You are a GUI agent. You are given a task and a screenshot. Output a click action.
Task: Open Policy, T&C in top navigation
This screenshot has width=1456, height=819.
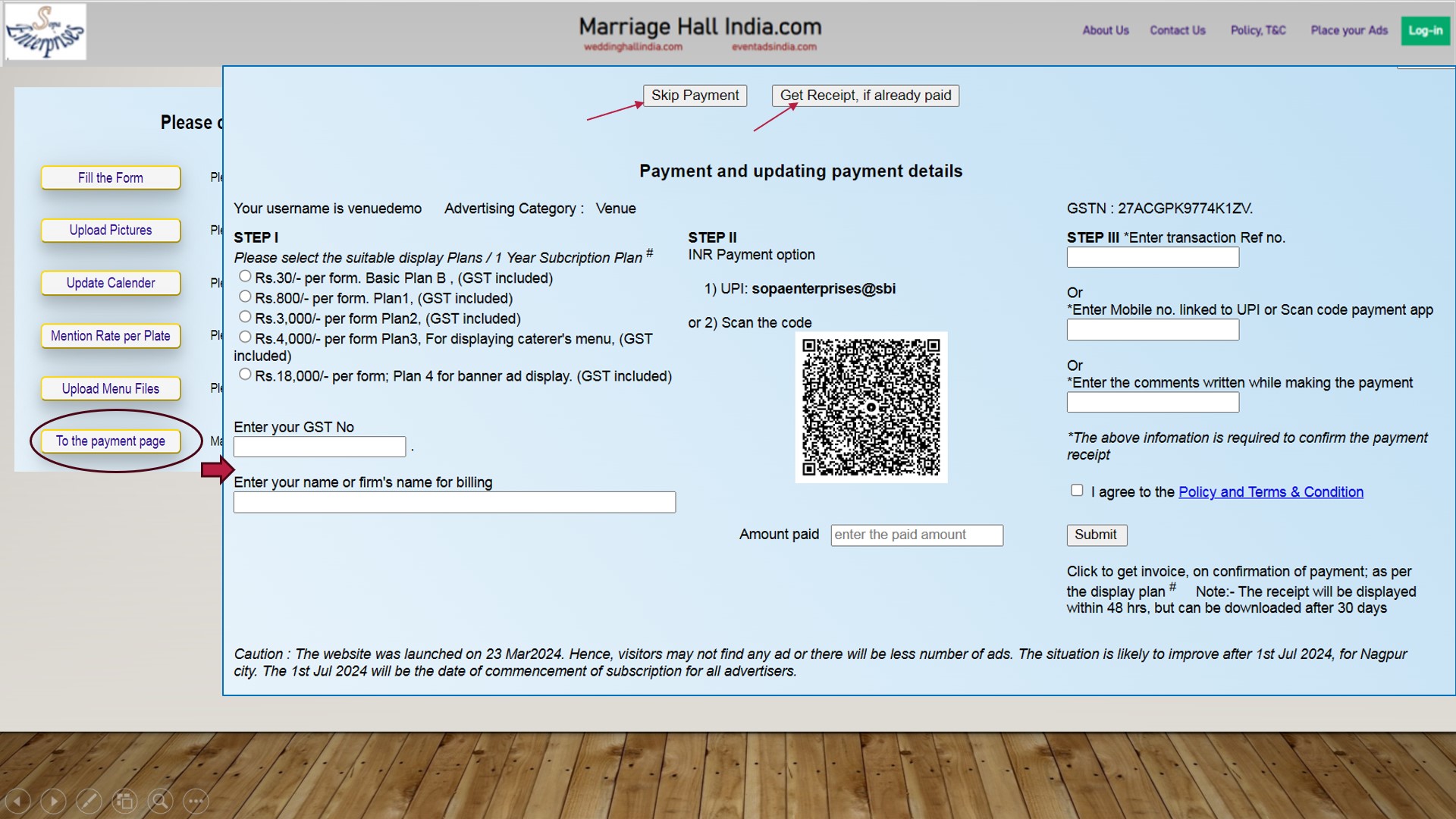1258,30
